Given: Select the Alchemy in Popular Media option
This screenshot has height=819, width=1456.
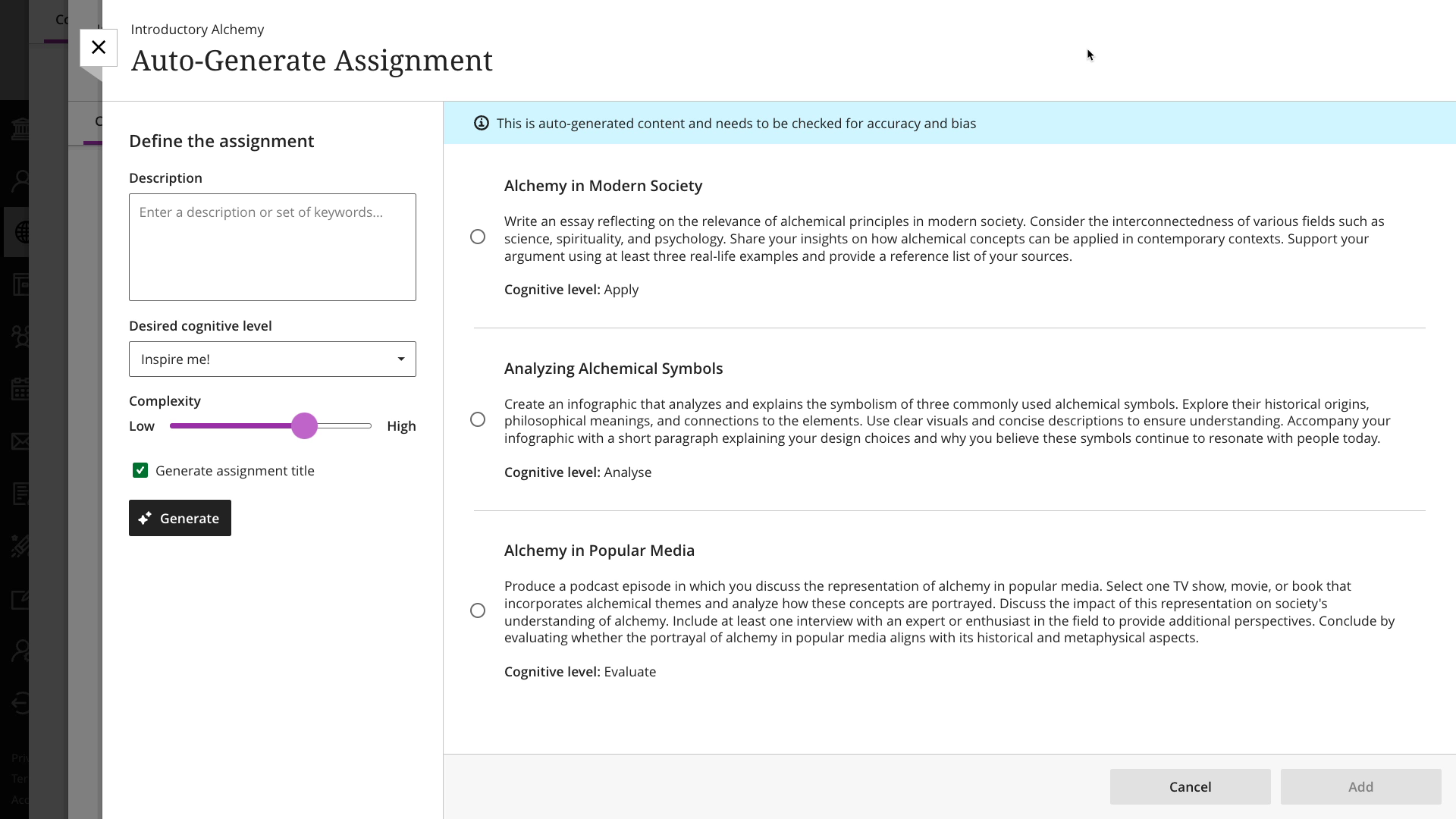Looking at the screenshot, I should (478, 610).
